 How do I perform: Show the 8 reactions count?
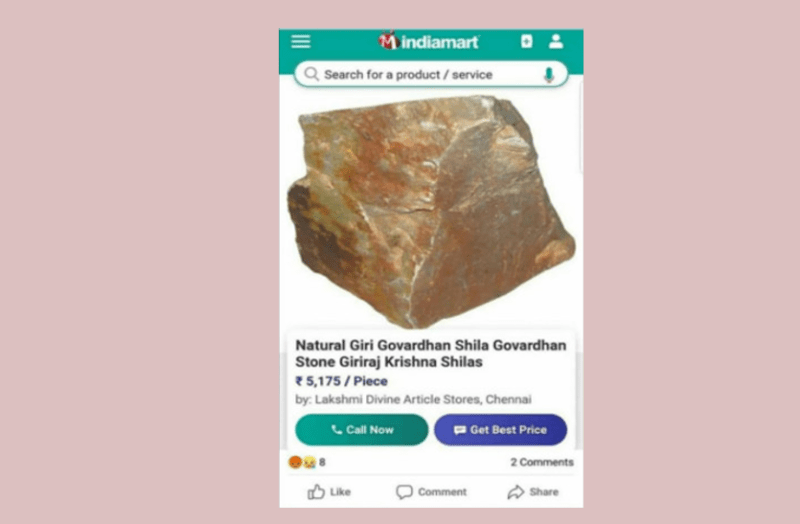(x=322, y=462)
